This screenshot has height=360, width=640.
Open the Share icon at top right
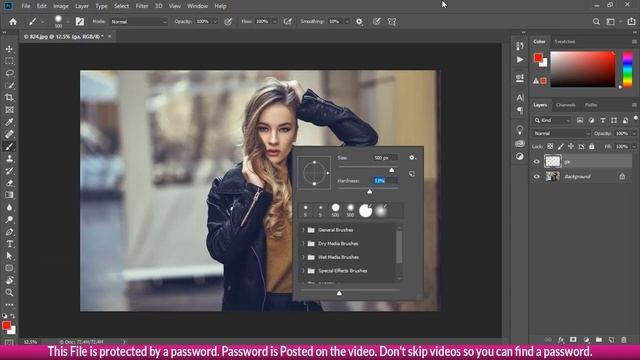pyautogui.click(x=631, y=22)
